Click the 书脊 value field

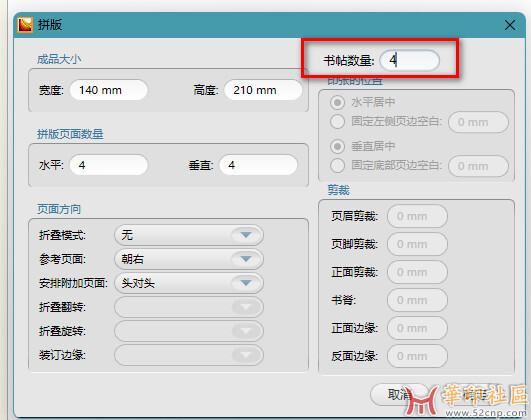(417, 300)
